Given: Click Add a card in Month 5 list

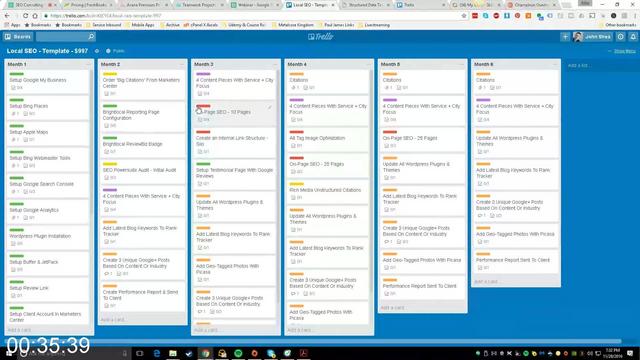Looking at the screenshot, I should (393, 307).
